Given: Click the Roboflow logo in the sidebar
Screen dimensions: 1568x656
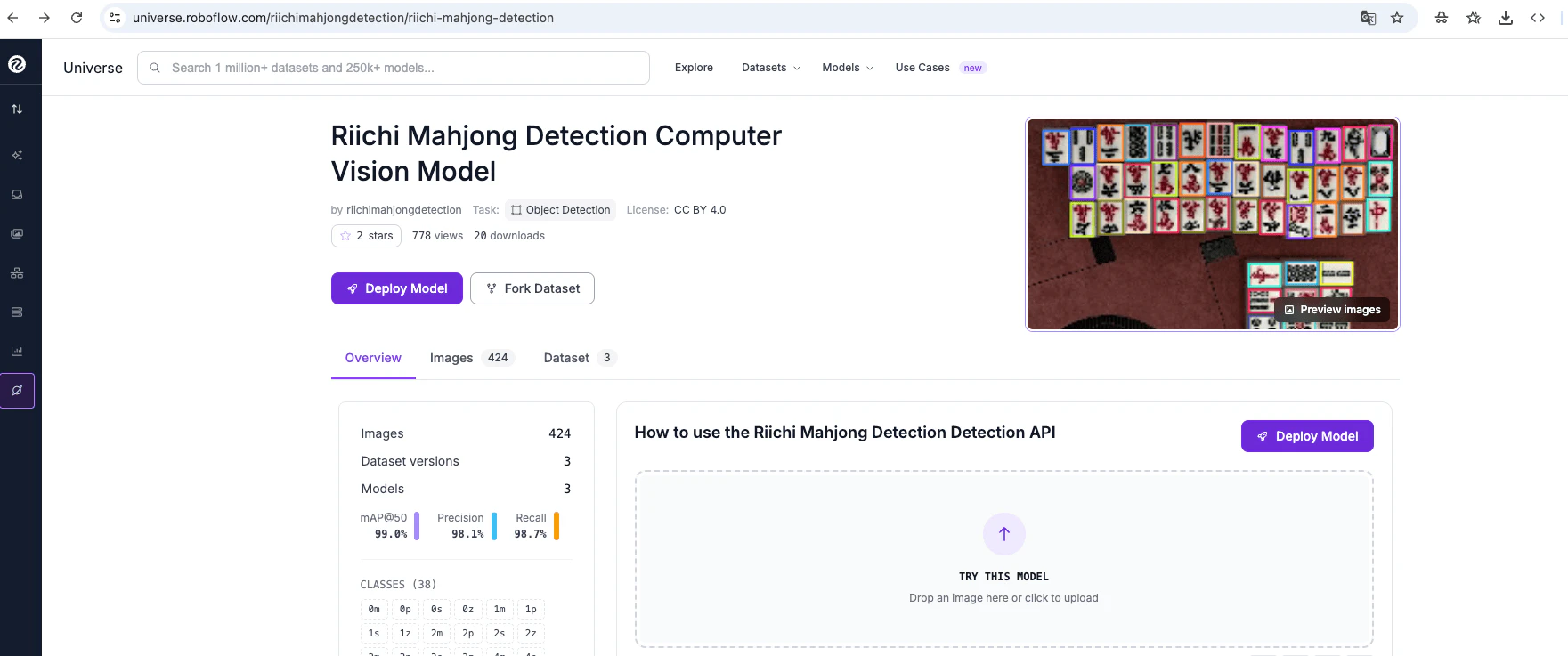Looking at the screenshot, I should point(17,64).
